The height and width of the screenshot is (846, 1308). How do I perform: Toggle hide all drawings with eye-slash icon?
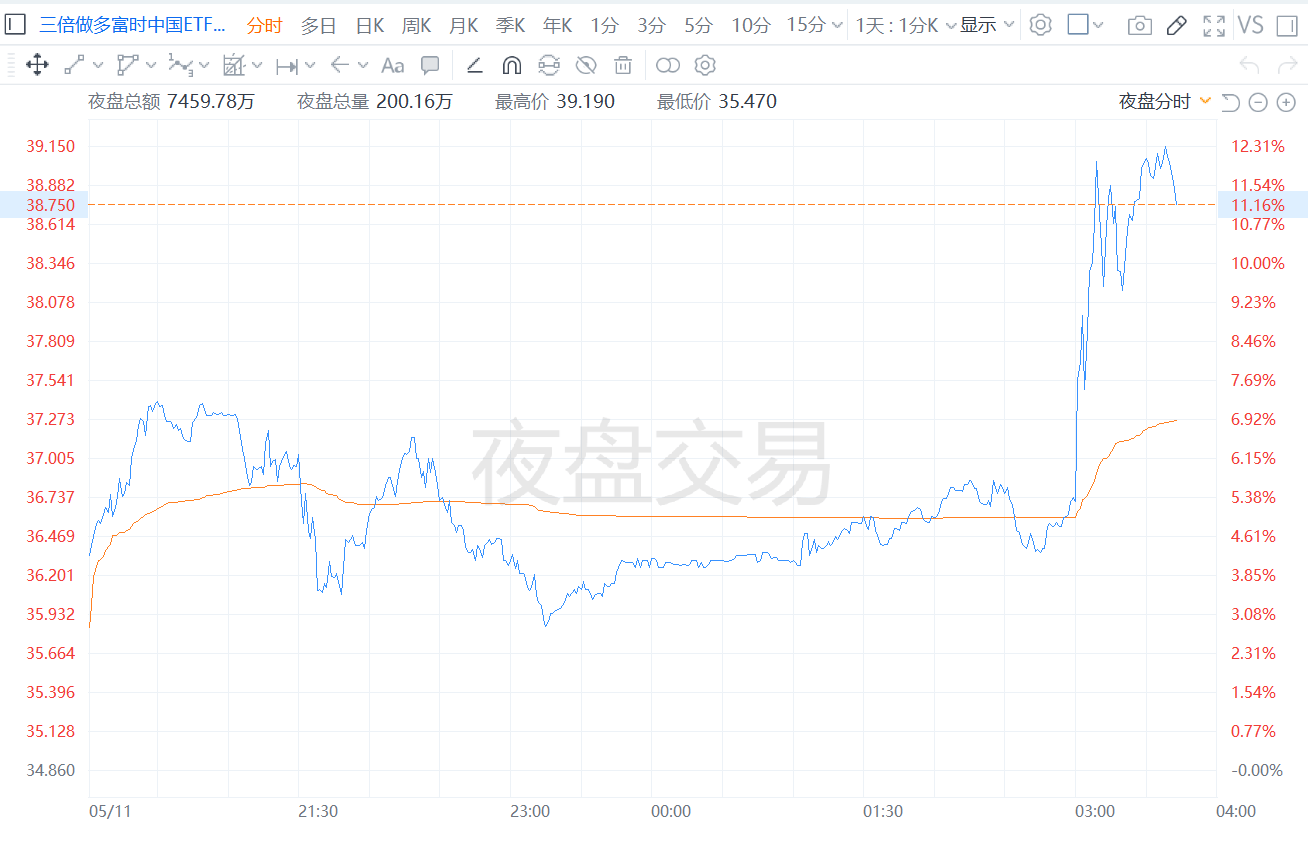tap(585, 64)
